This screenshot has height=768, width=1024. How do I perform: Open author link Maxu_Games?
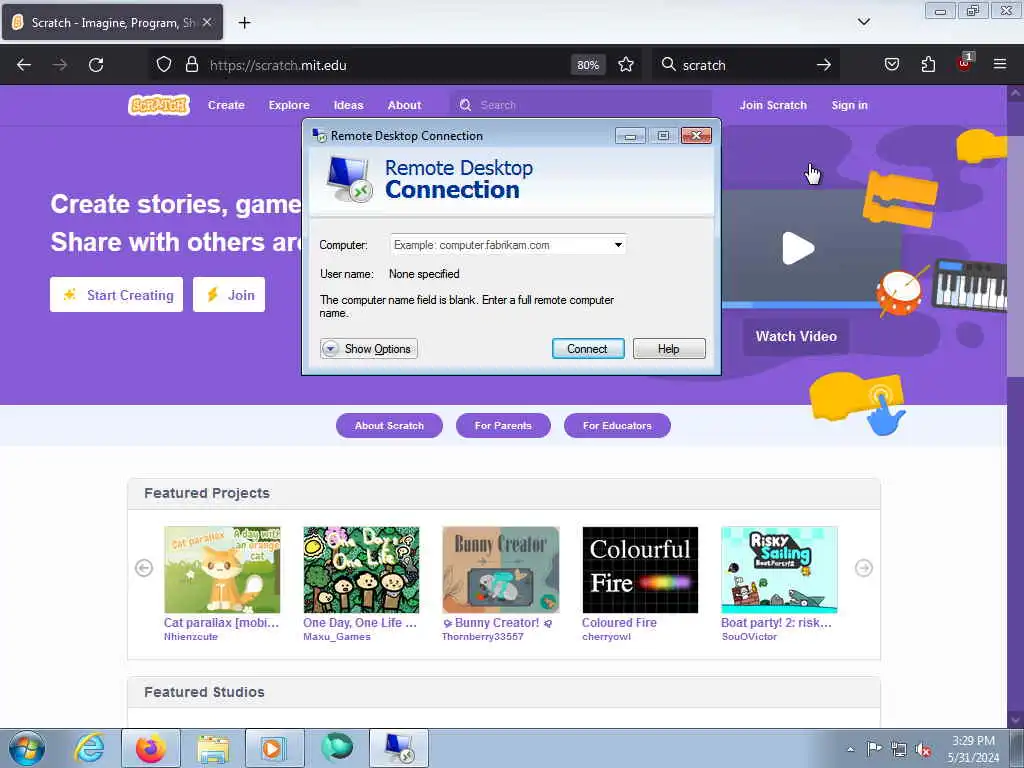[337, 637]
